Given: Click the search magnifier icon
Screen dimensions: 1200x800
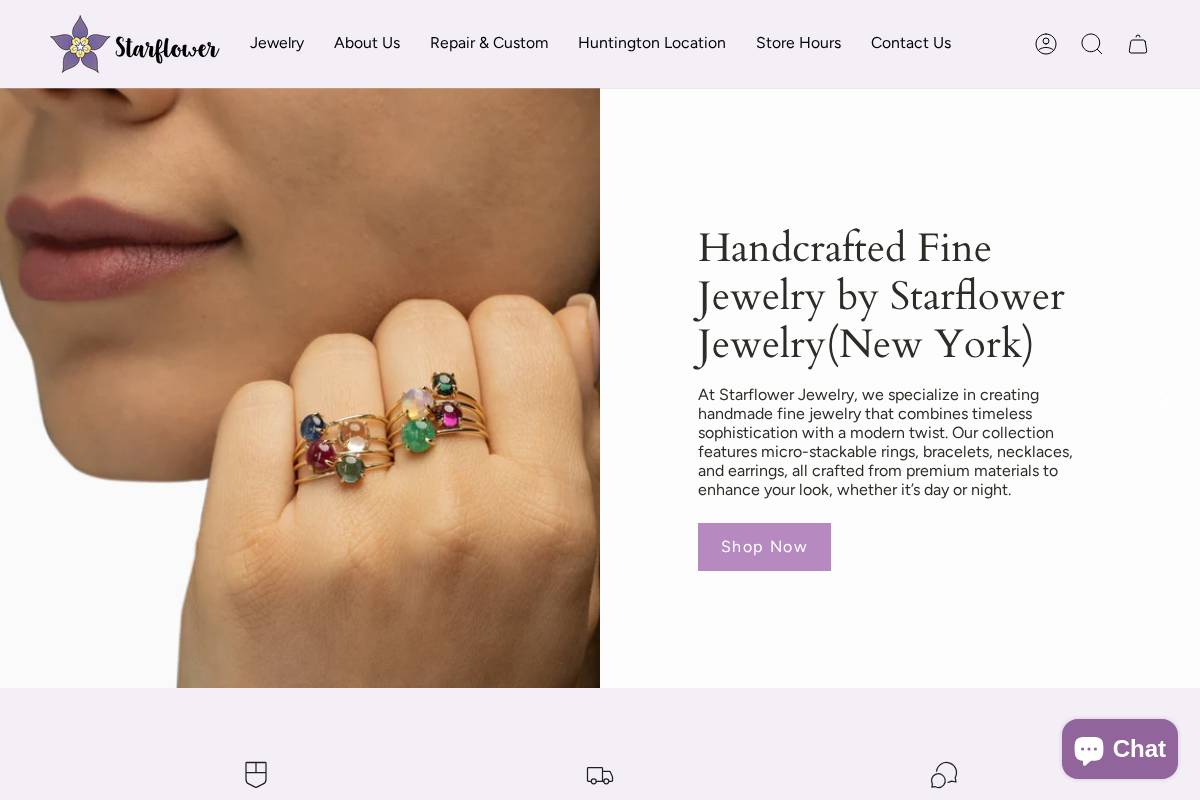Looking at the screenshot, I should [x=1092, y=44].
